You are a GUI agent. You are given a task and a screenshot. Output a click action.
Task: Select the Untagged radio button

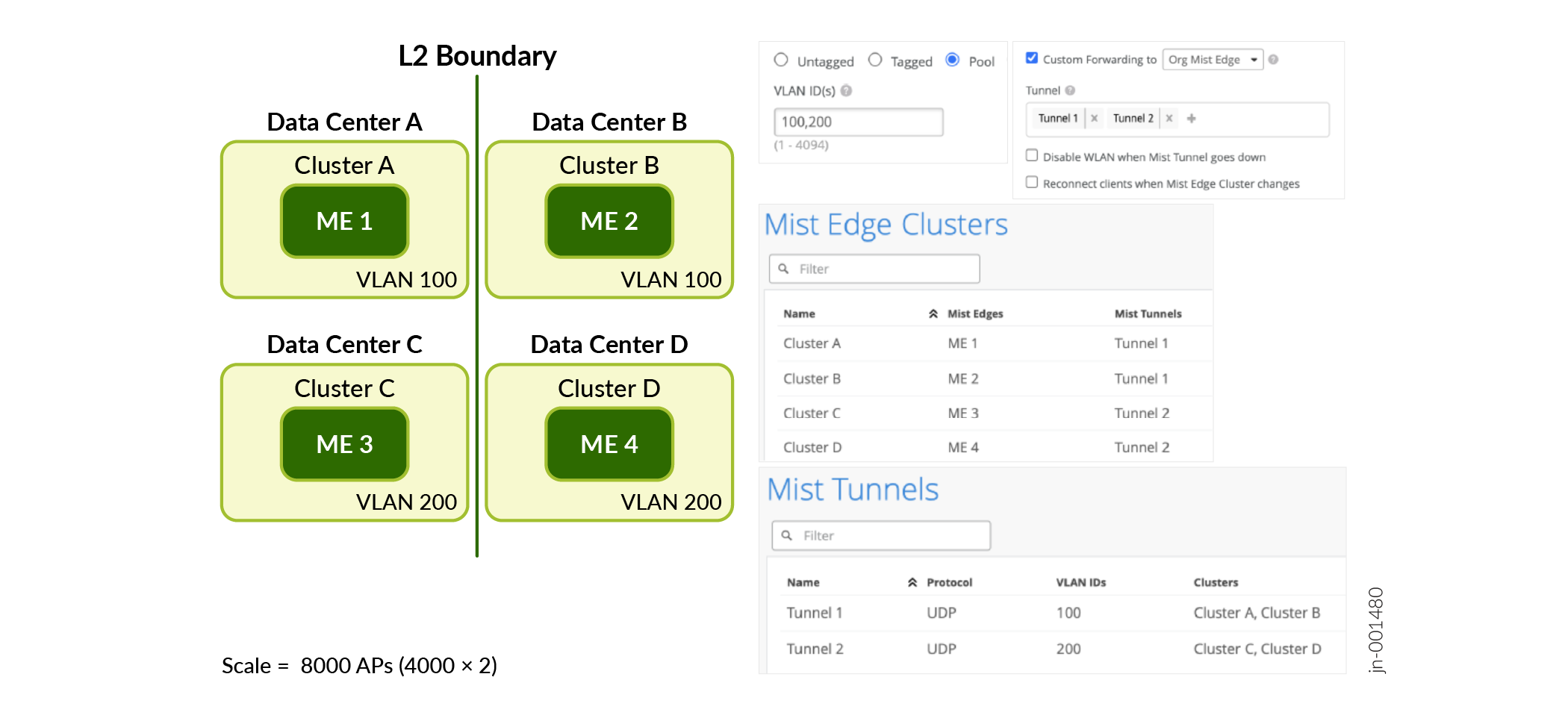coord(781,60)
